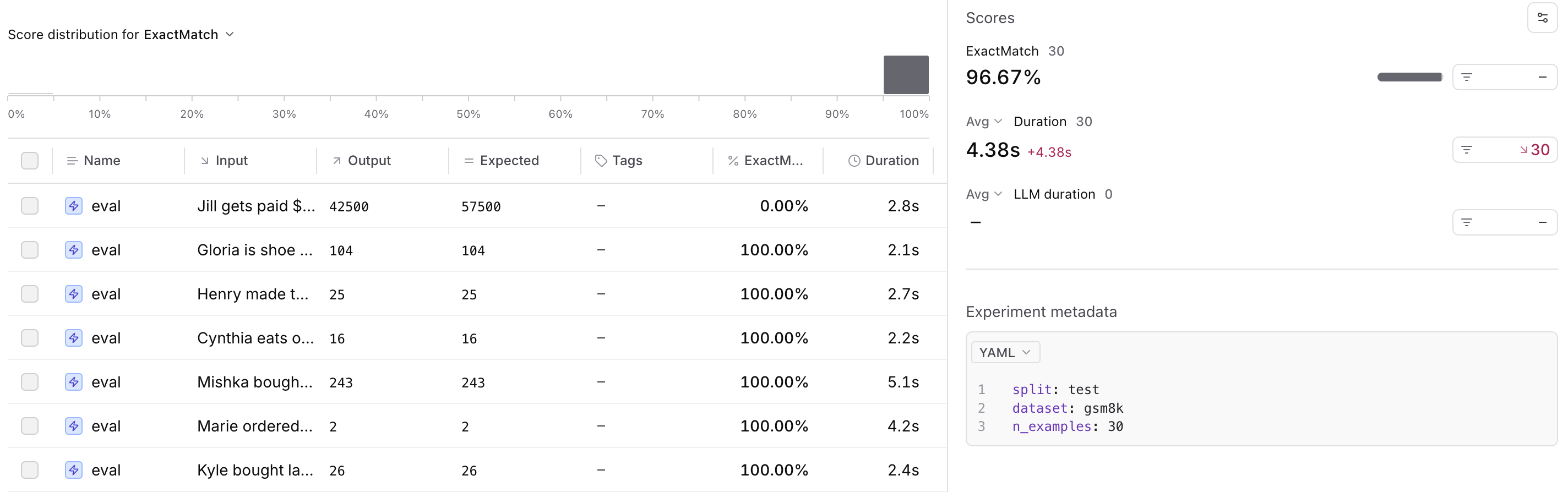Viewport: 1568px width, 492px height.
Task: Check the box for Gloria is shoe row
Action: (x=30, y=250)
